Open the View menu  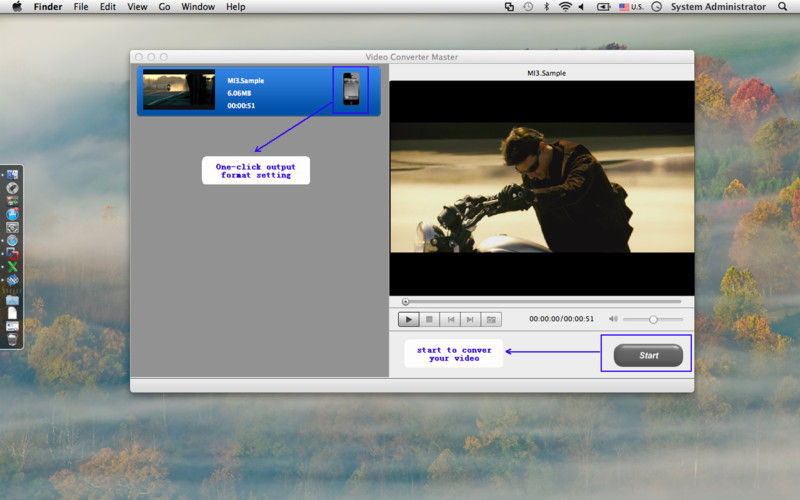coord(137,7)
